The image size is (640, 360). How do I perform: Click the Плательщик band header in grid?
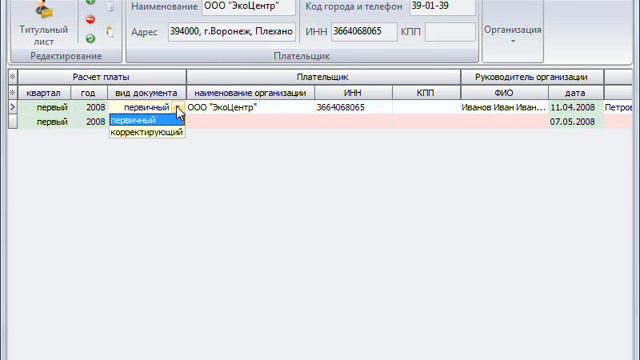click(323, 77)
